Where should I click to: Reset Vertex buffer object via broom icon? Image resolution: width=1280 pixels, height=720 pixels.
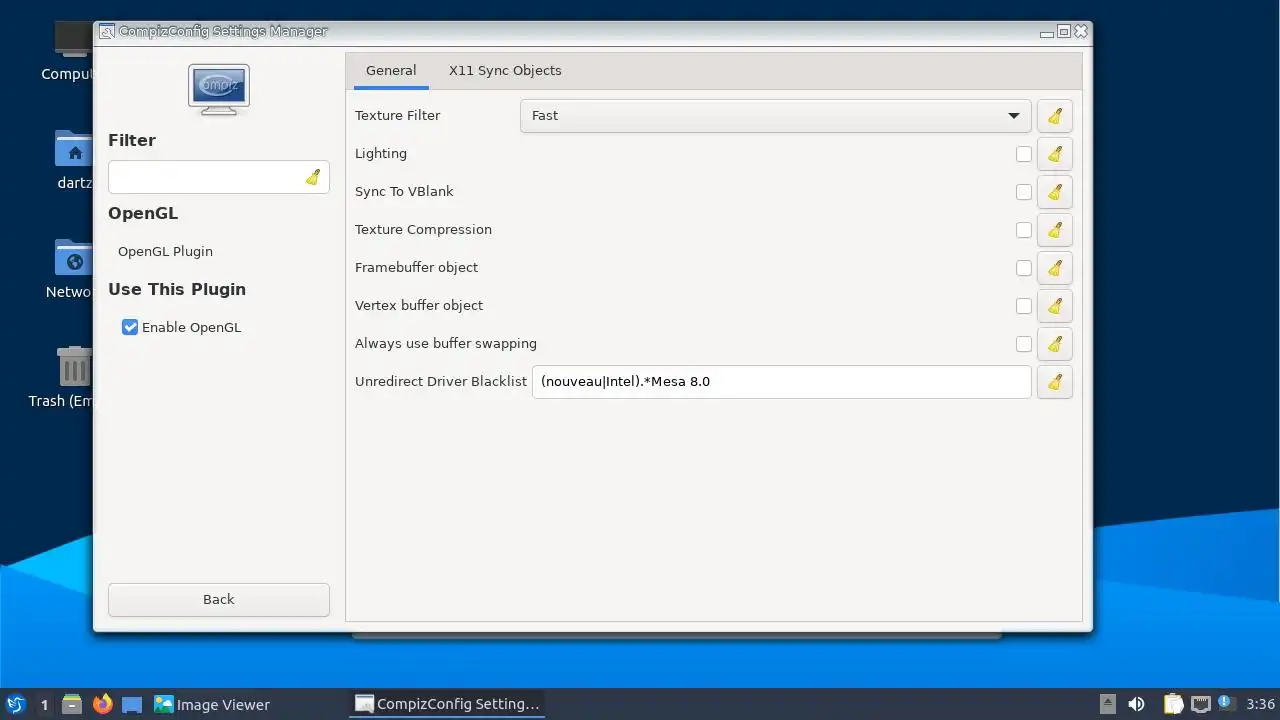[x=1054, y=306]
